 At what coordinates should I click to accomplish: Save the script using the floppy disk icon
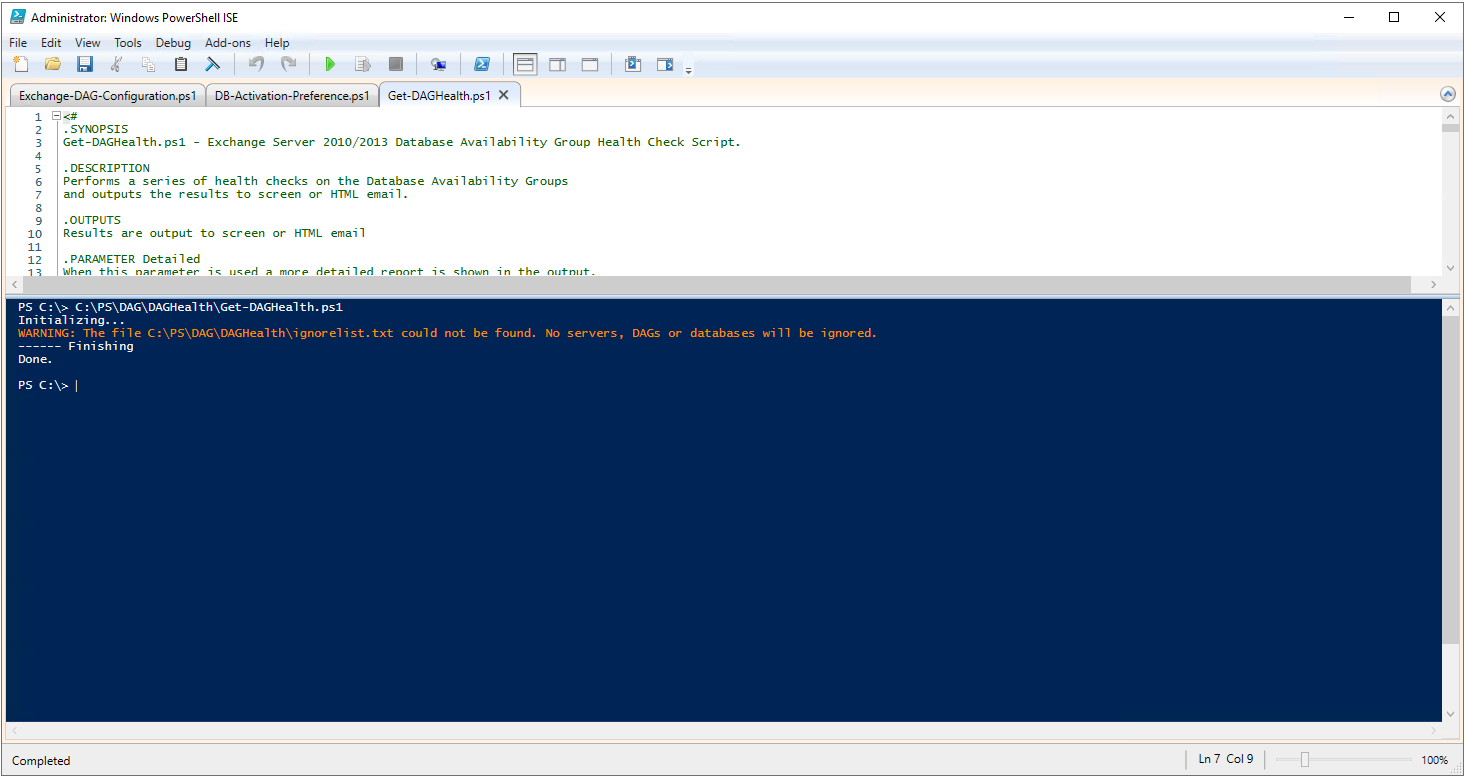85,64
